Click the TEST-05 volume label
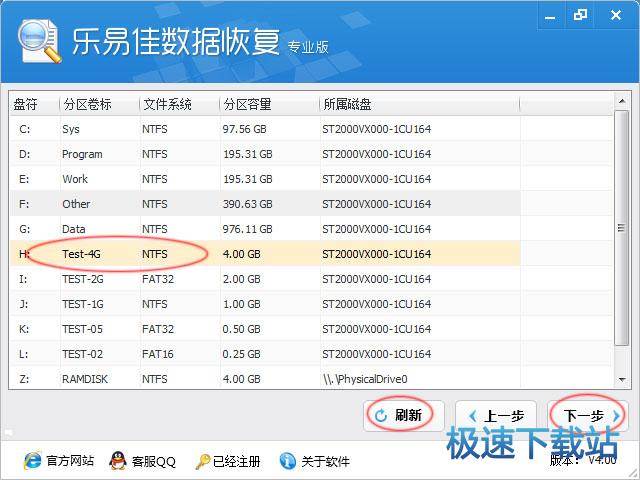 point(82,329)
